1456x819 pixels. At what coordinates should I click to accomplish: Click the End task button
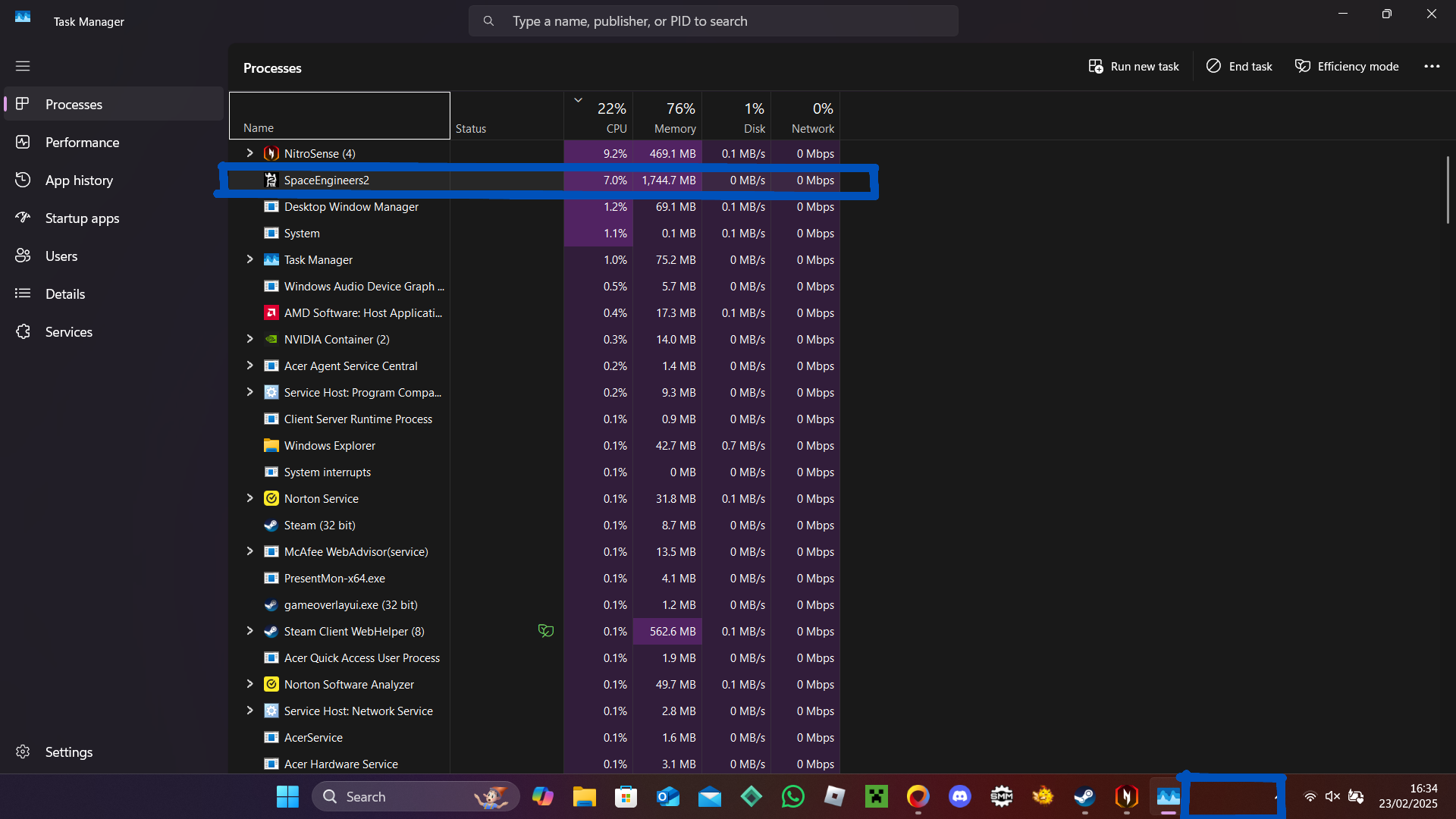coord(1239,67)
